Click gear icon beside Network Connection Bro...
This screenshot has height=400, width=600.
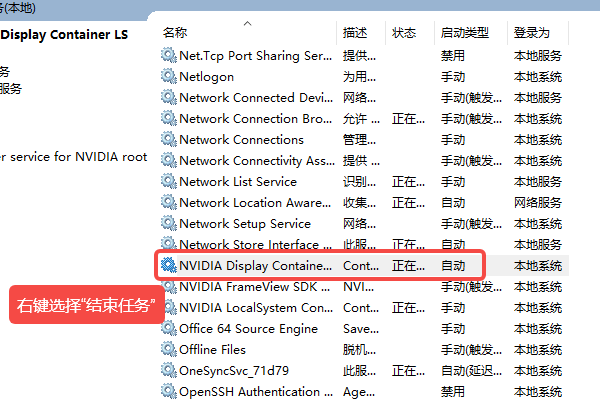tap(168, 118)
